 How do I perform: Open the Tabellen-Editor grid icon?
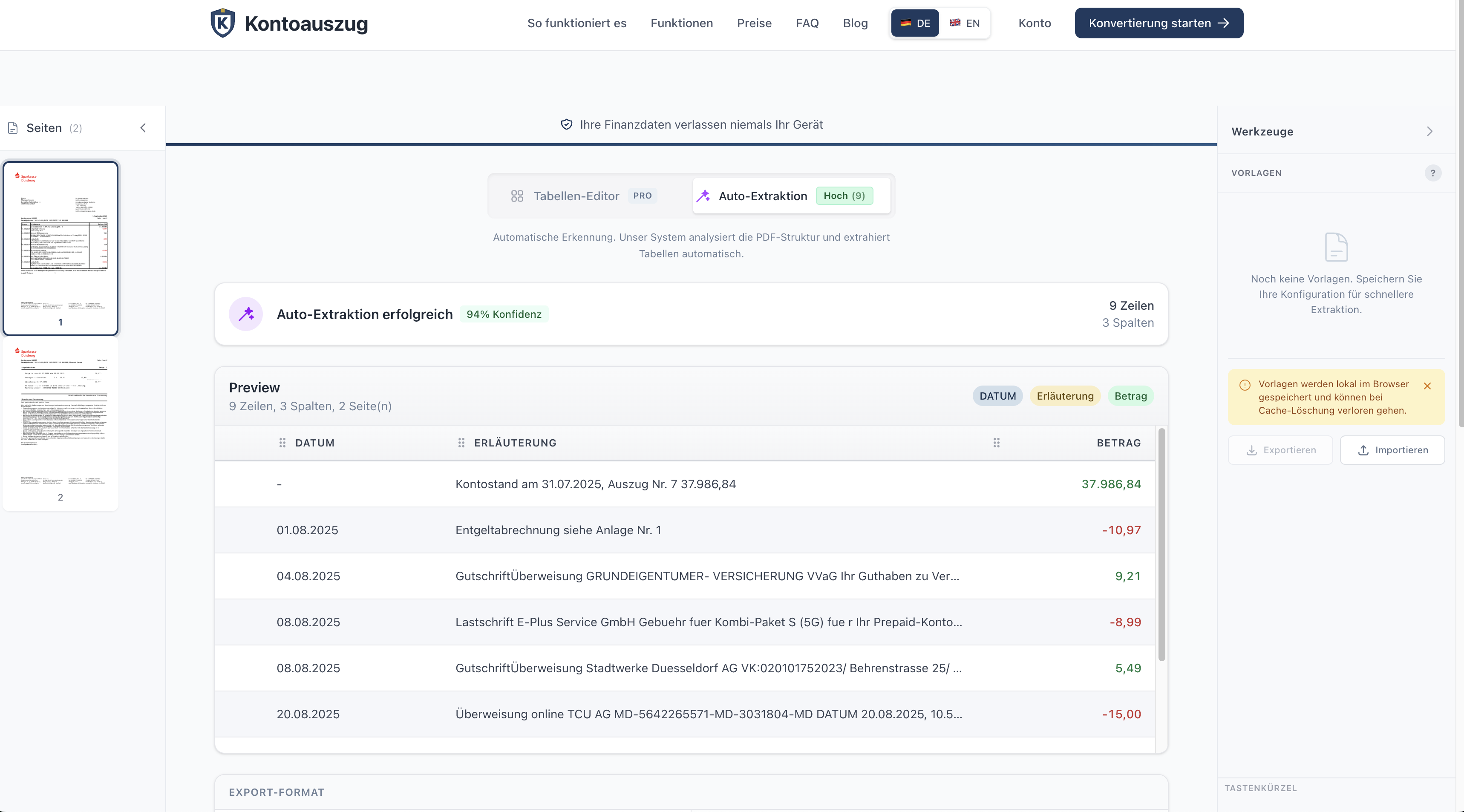(516, 196)
